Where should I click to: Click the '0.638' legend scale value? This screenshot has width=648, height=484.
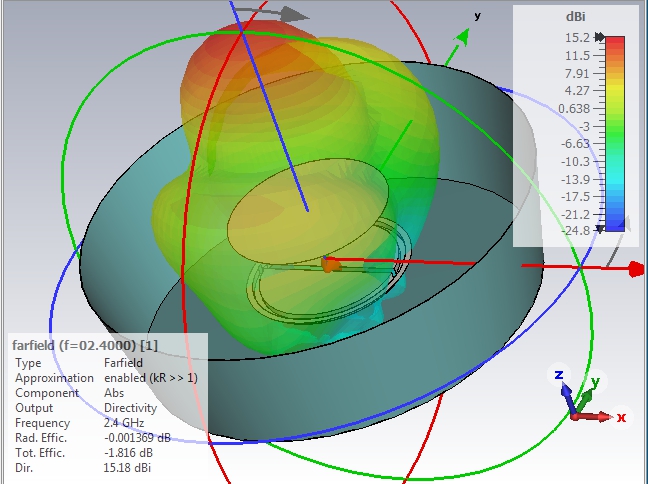tap(574, 108)
